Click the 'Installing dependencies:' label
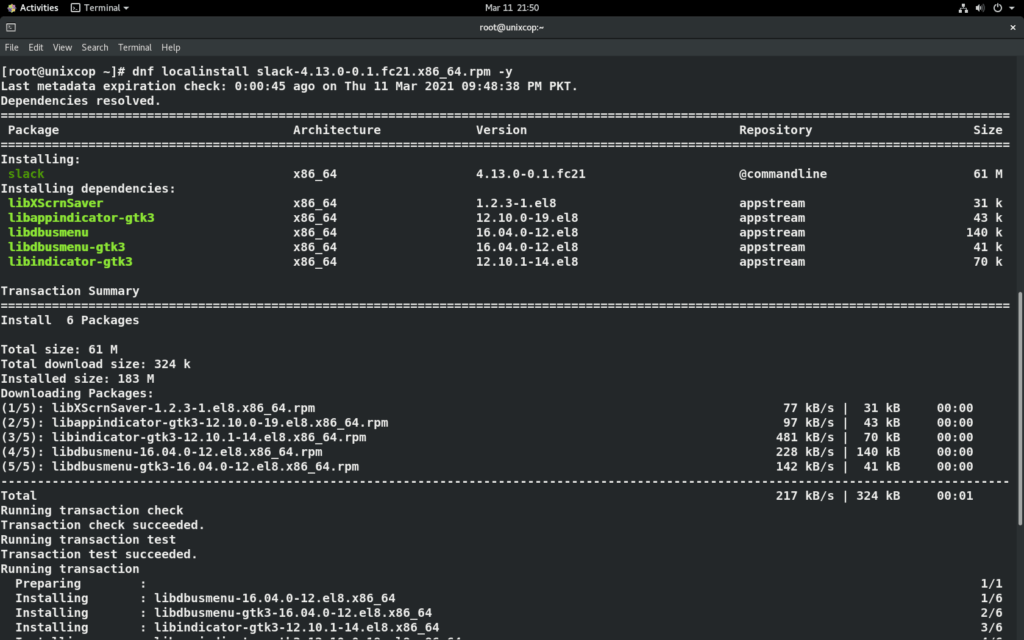Screen dimensions: 1024x640 (x=88, y=189)
